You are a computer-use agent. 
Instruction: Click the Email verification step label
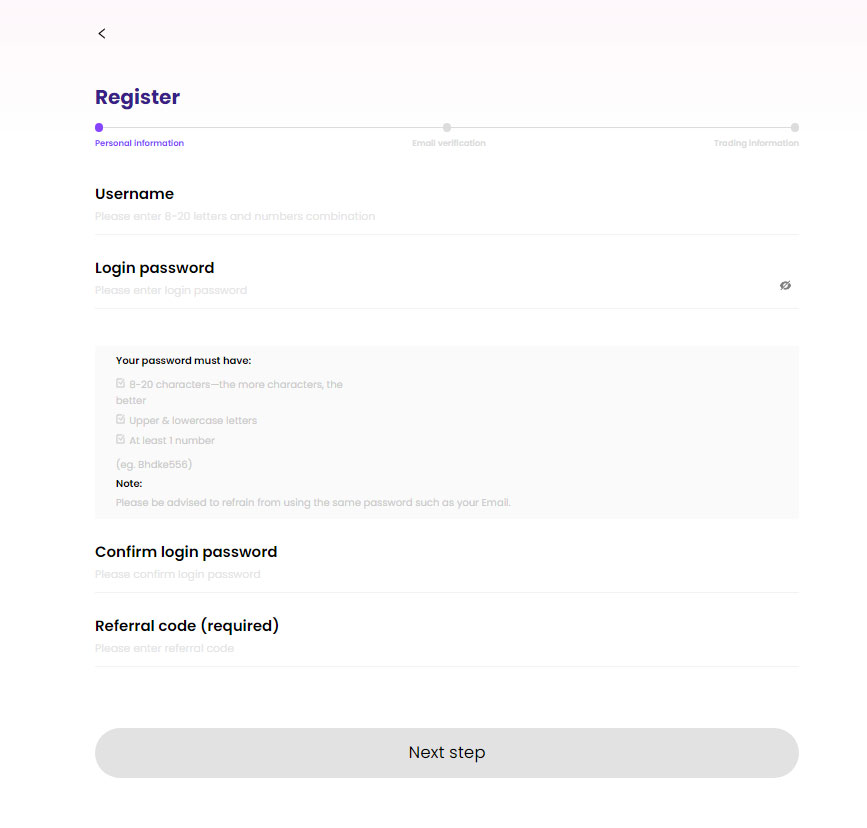(449, 143)
